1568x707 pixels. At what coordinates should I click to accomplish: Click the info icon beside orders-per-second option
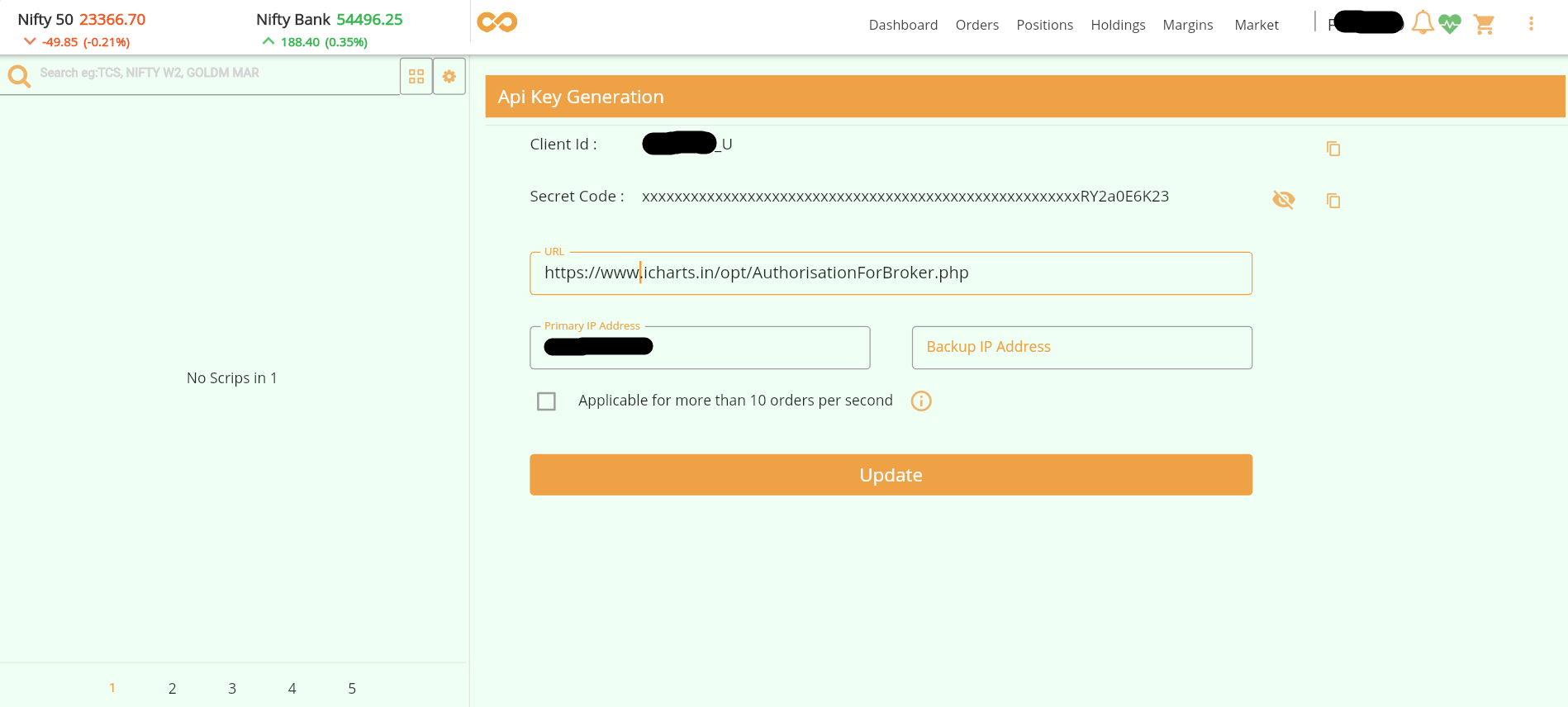pyautogui.click(x=921, y=401)
